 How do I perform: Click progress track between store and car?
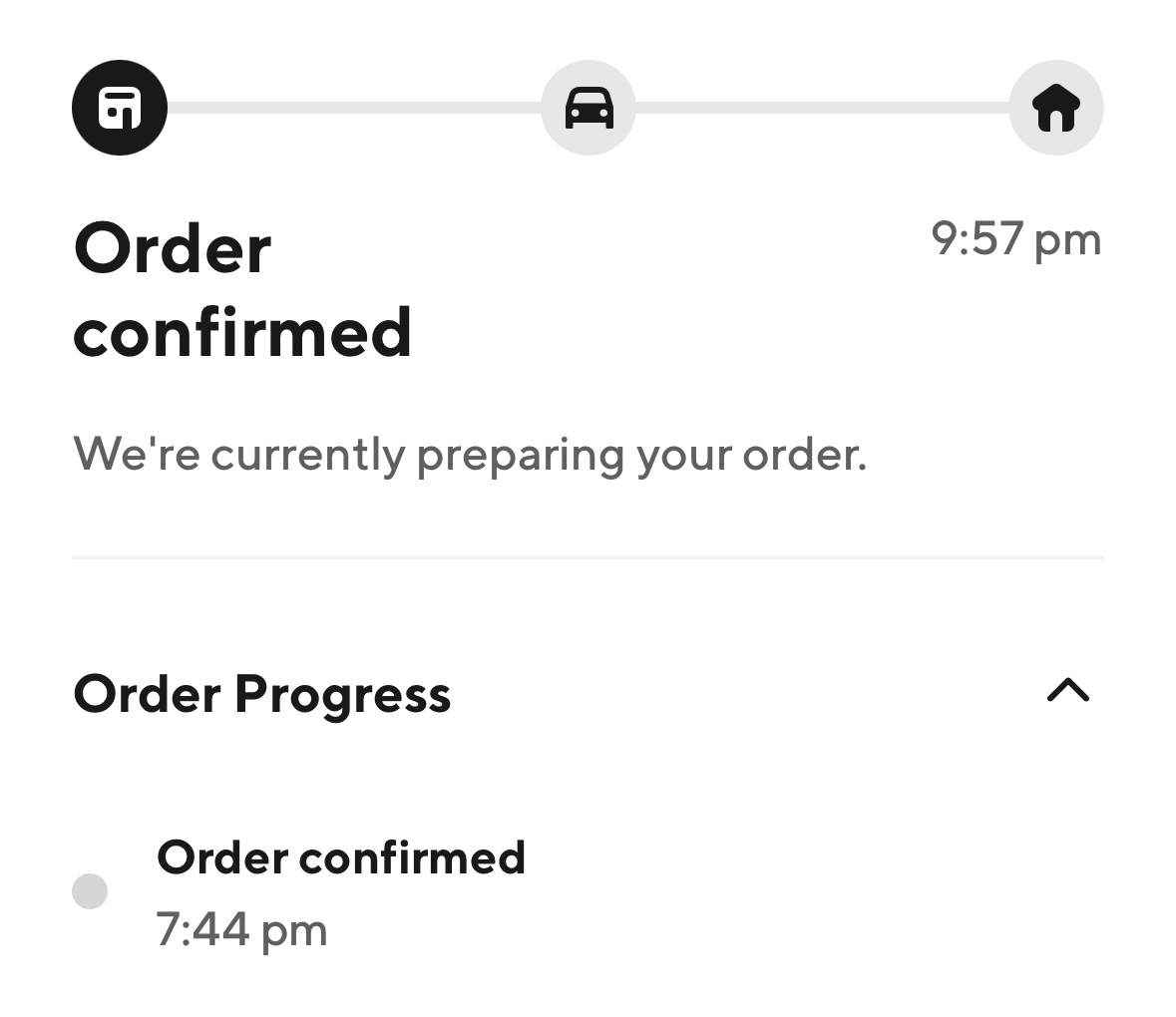point(354,108)
